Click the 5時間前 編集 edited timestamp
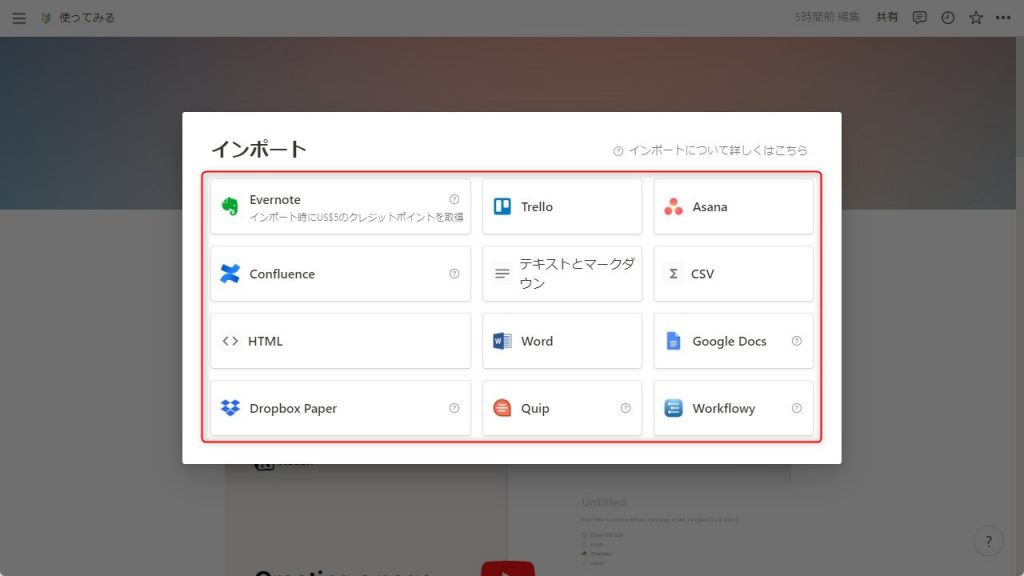 827,18
